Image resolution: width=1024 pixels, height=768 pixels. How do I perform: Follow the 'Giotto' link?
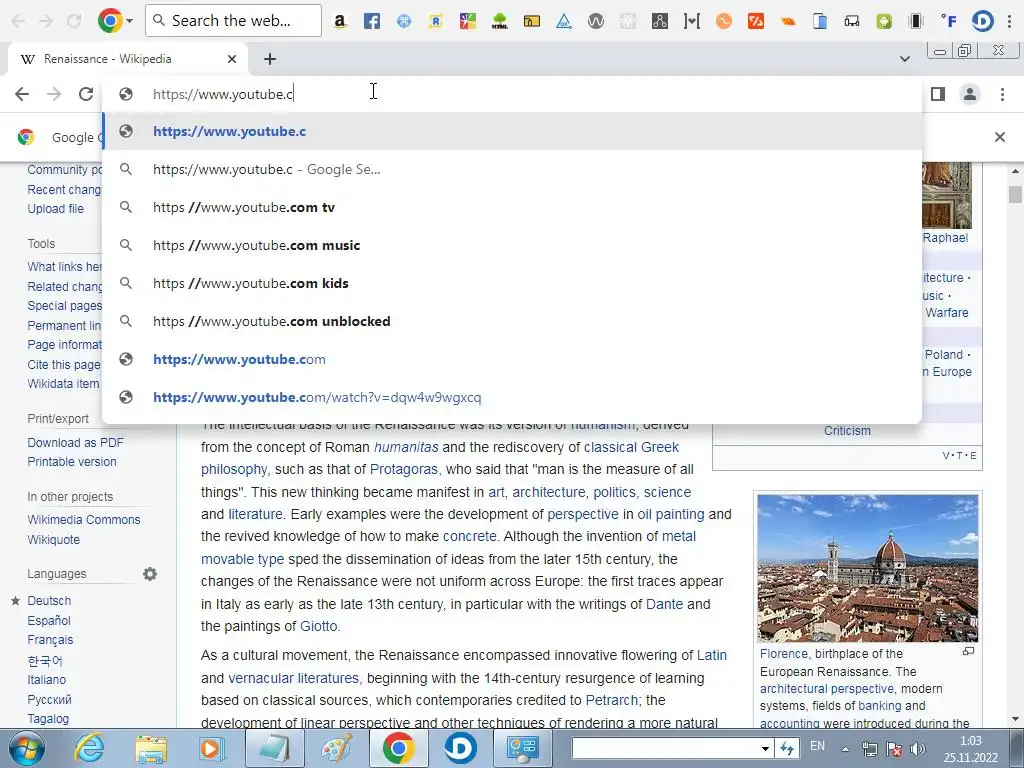(318, 626)
